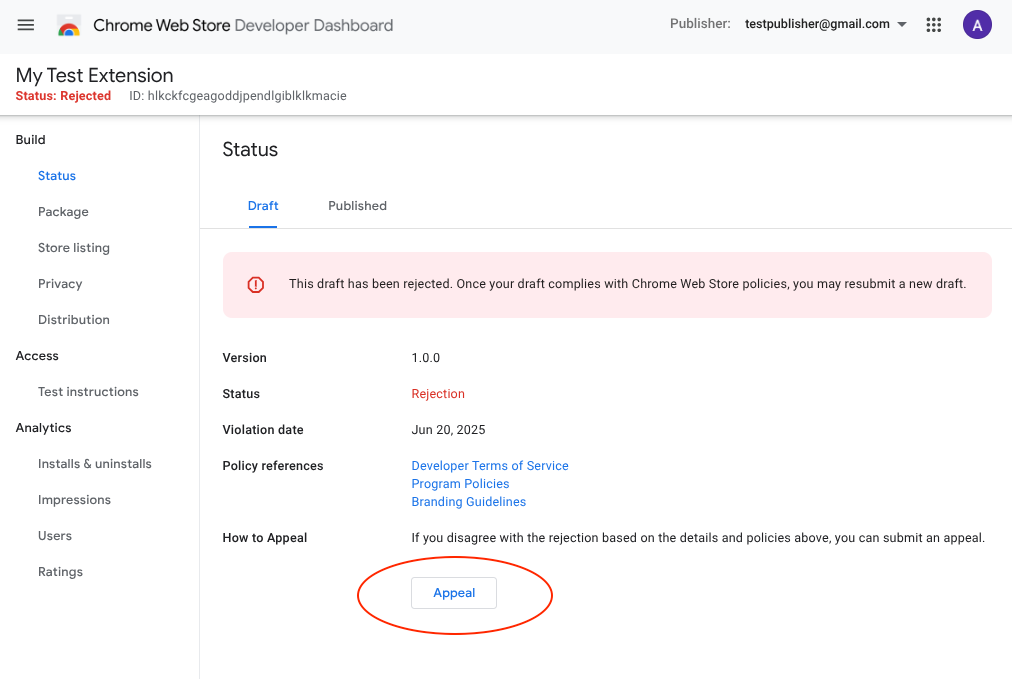Viewport: 1012px width, 679px height.
Task: Open the hamburger navigation menu
Action: [25, 25]
